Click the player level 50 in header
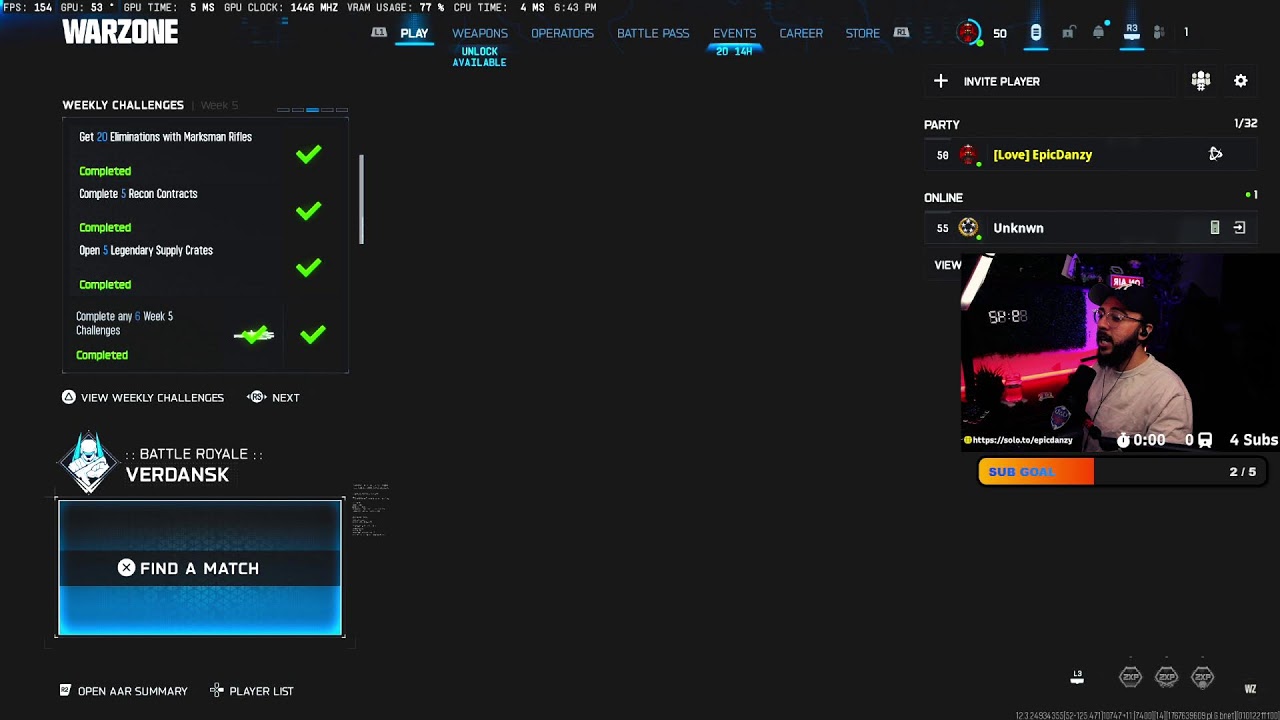The height and width of the screenshot is (720, 1280). click(x=1000, y=33)
